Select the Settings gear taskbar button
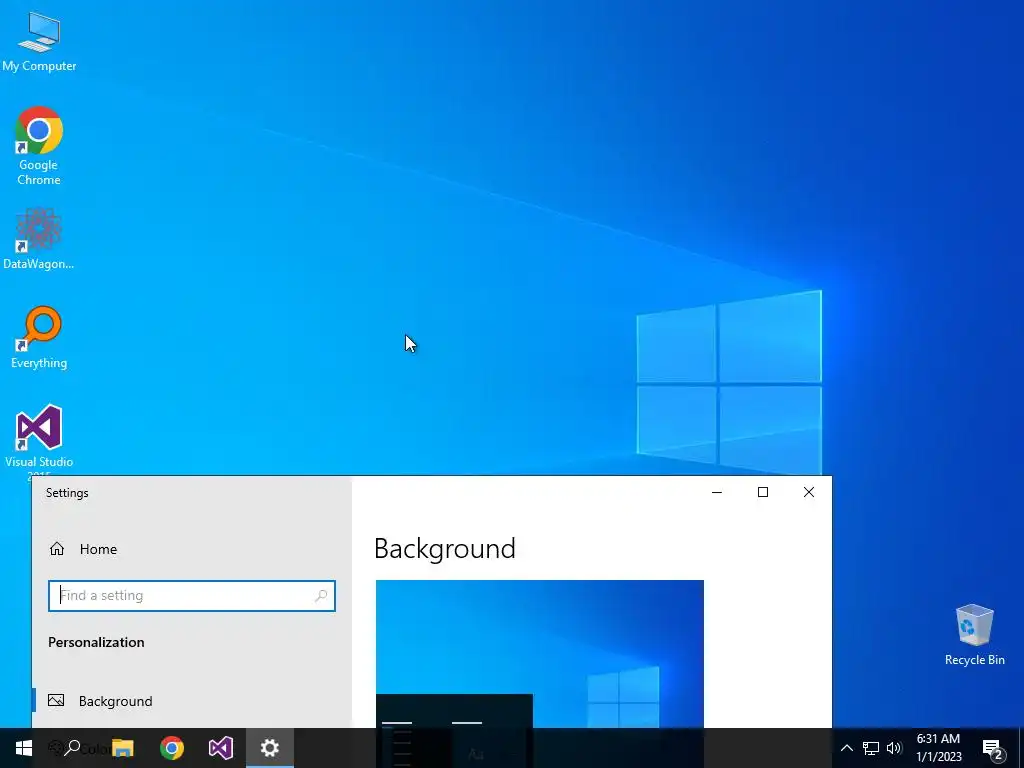 coord(270,748)
